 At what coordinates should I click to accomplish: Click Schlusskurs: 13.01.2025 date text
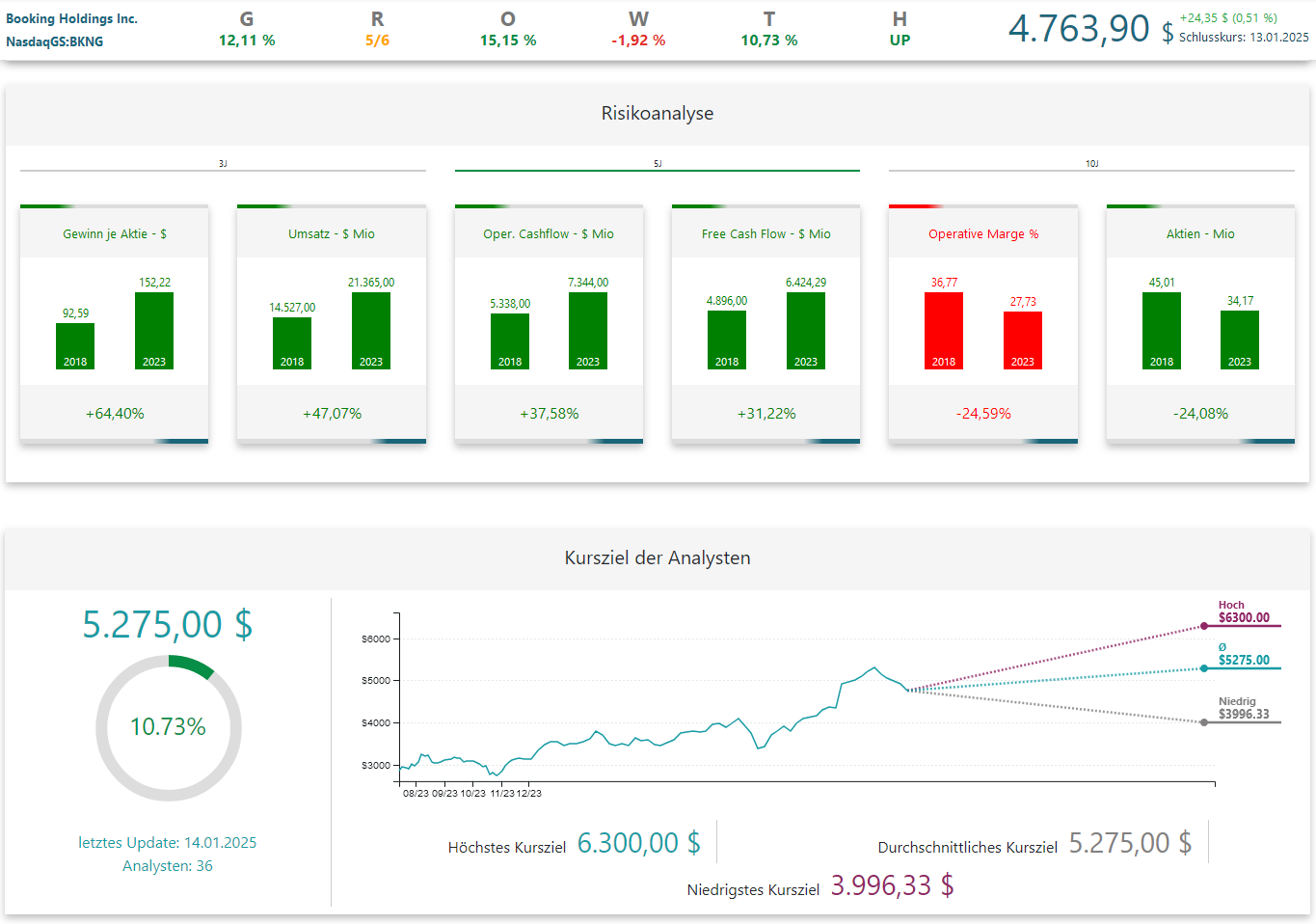1244,38
